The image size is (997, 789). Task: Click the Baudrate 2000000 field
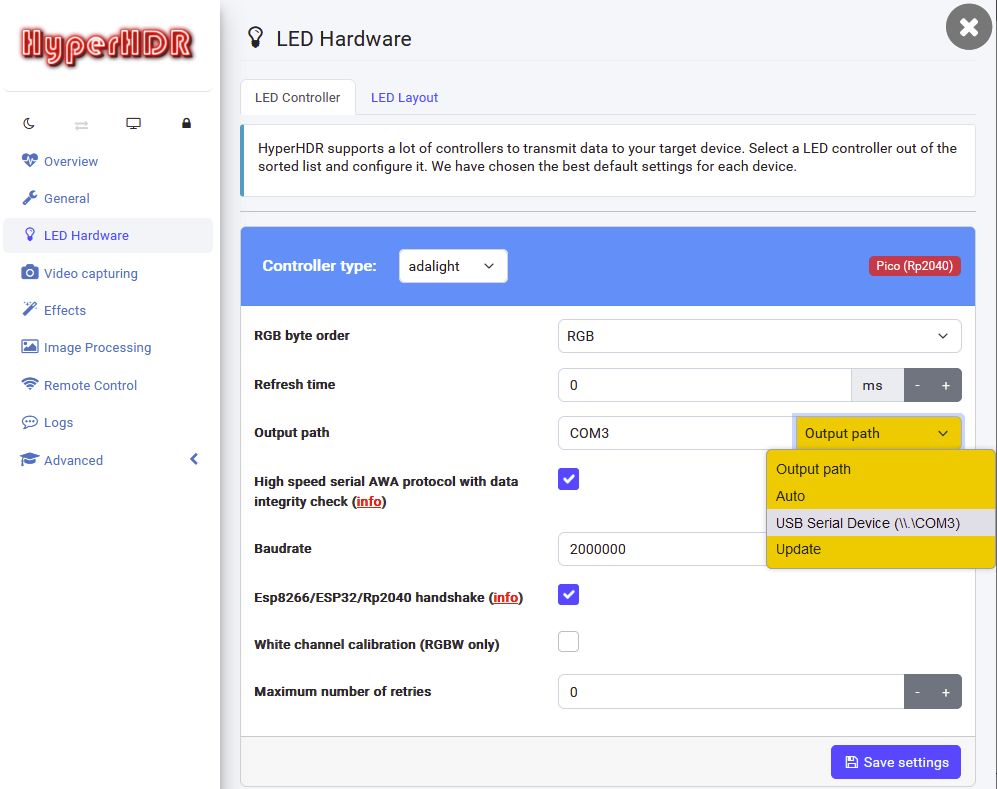click(662, 549)
